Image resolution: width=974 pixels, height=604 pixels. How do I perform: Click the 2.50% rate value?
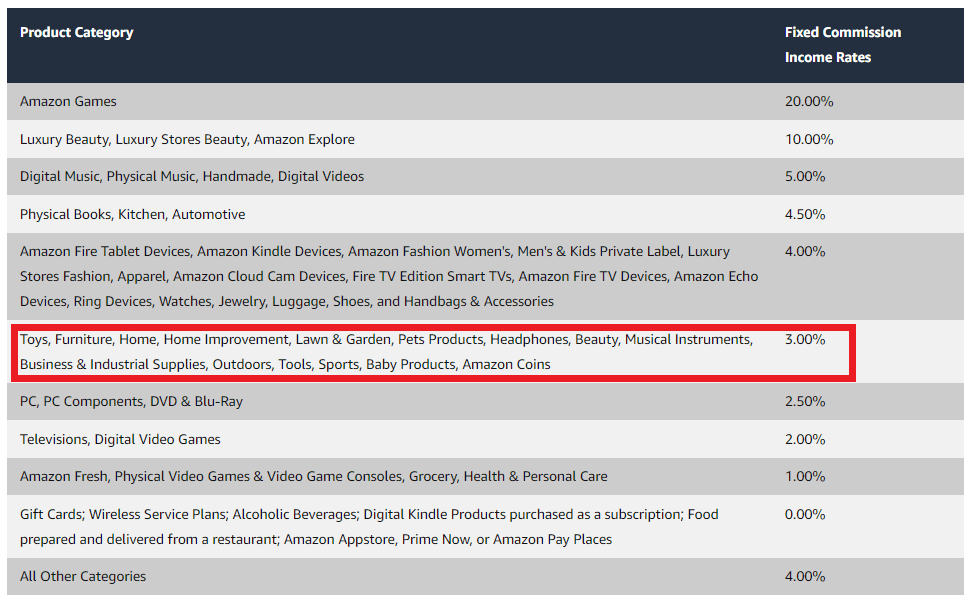coord(805,401)
